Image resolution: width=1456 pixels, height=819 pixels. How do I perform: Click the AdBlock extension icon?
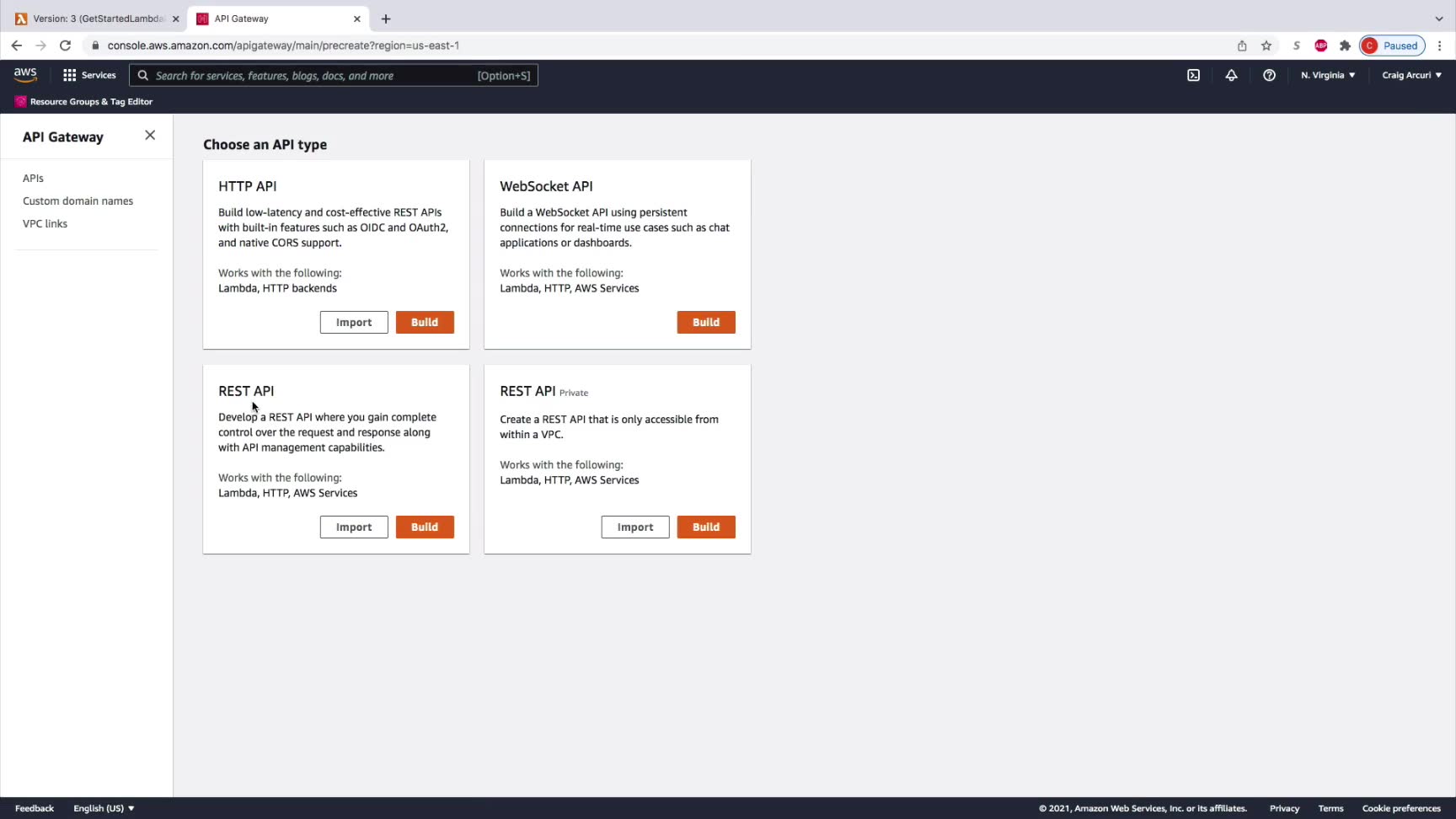(x=1321, y=45)
